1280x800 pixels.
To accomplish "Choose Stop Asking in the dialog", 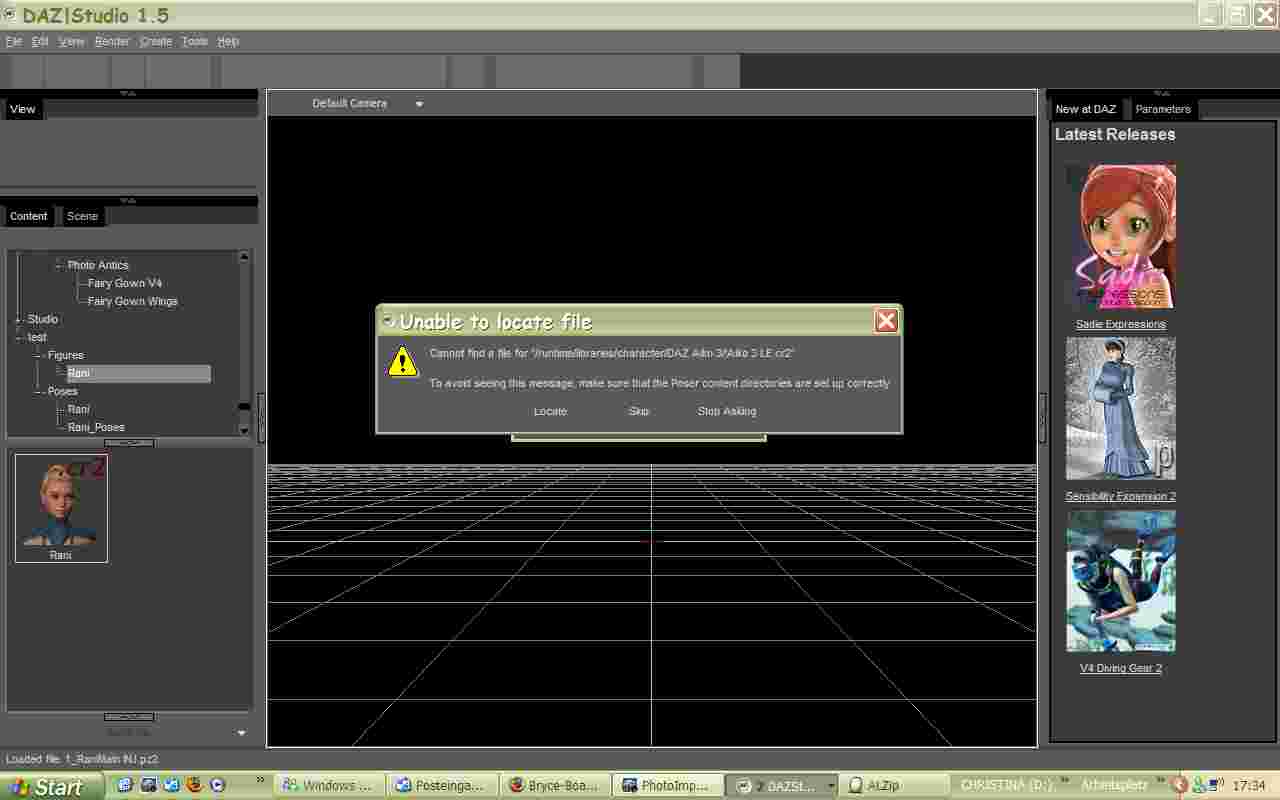I will tap(727, 411).
